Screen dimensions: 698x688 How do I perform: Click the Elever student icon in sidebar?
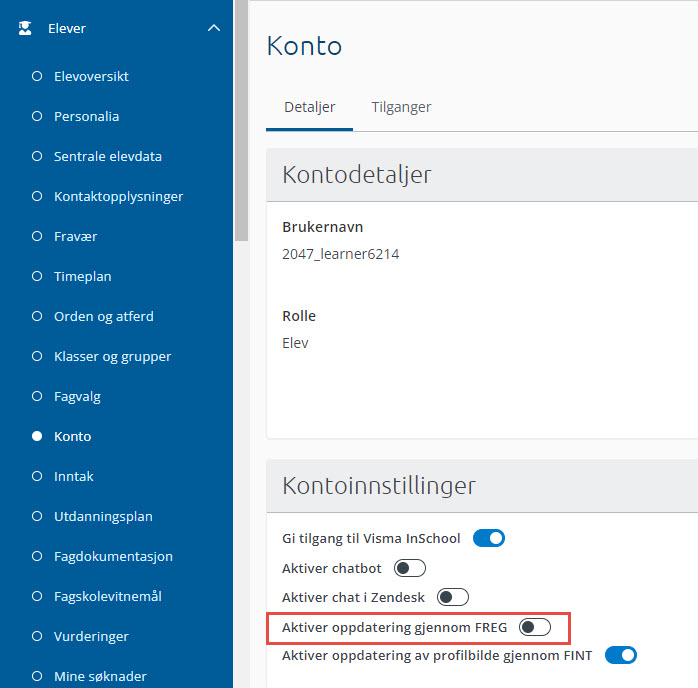(x=25, y=28)
